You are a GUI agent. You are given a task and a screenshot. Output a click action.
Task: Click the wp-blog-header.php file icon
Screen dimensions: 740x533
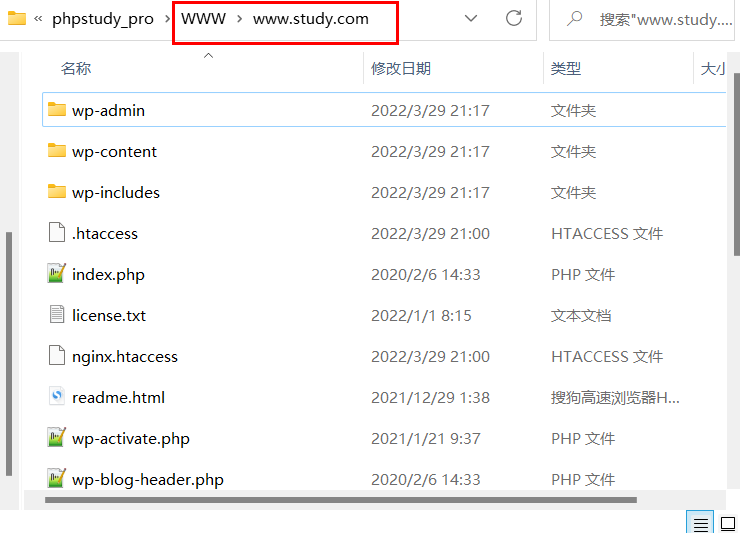[x=57, y=478]
